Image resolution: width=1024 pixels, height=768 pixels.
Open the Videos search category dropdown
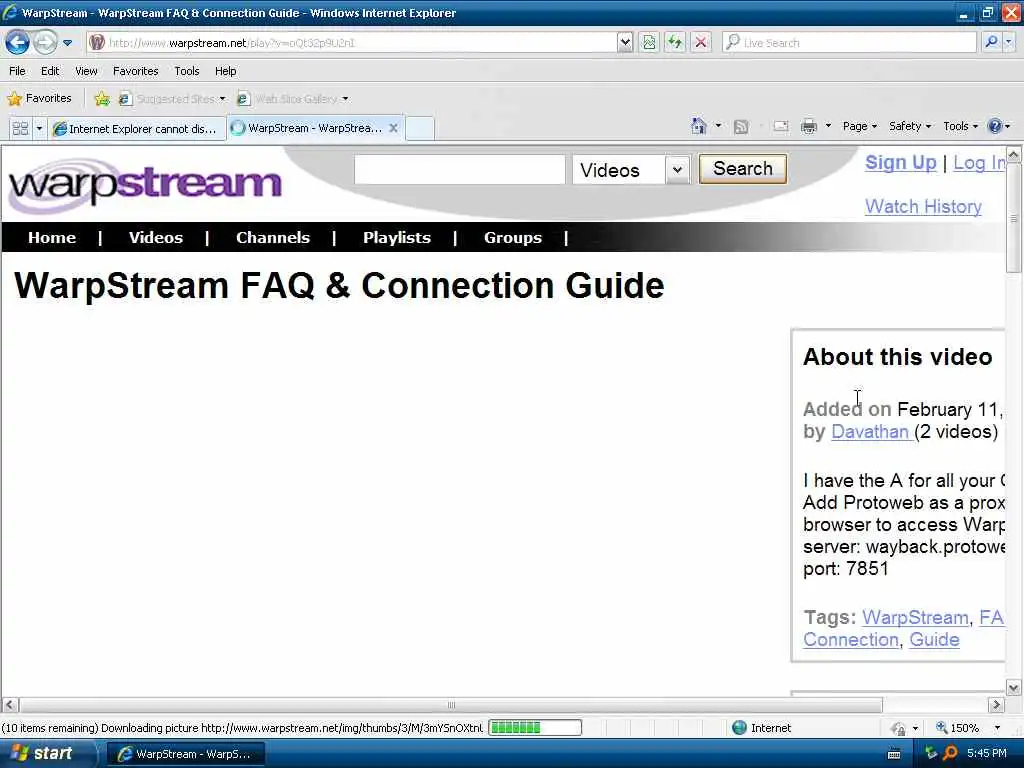click(631, 170)
